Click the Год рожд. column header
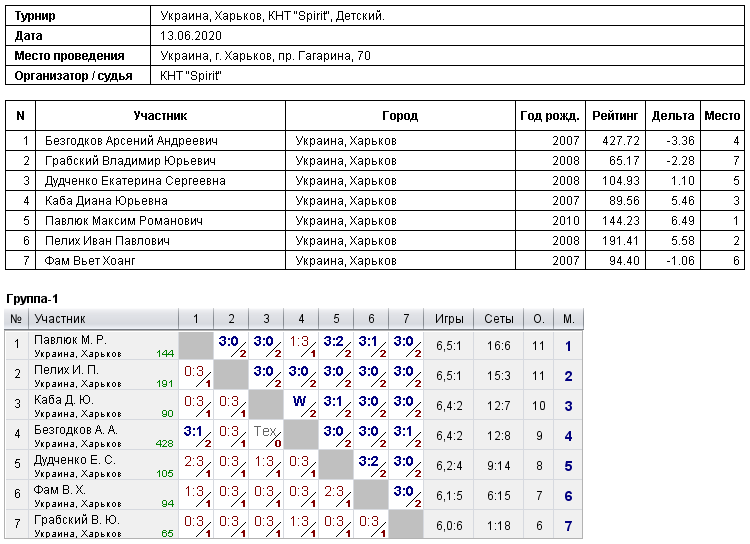750x544 pixels. 550,115
